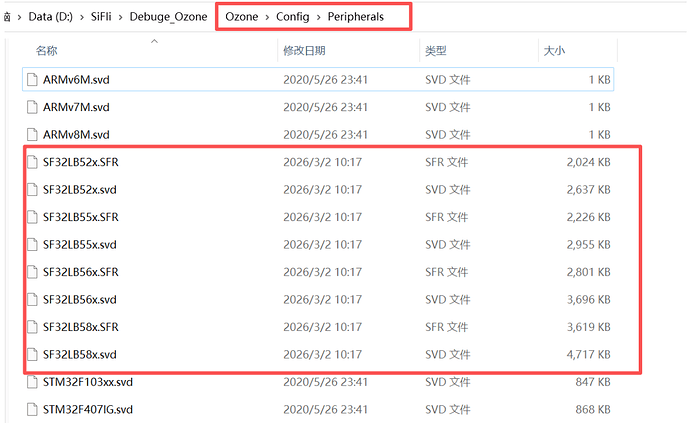Click size 847 KB of STM32F103xx.svd
Screen dimensions: 690x423
pyautogui.click(x=593, y=382)
